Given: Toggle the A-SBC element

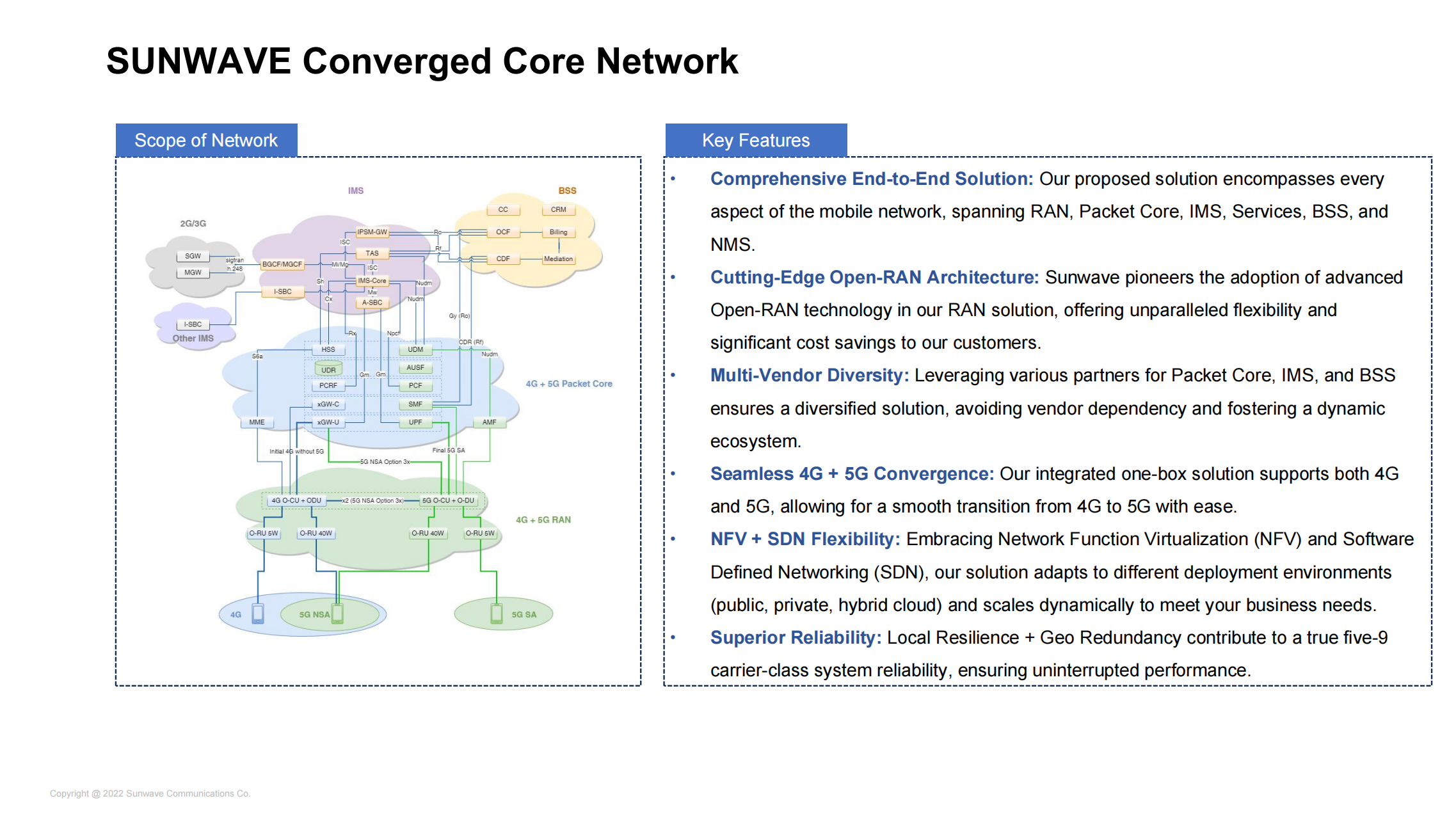Looking at the screenshot, I should (371, 302).
